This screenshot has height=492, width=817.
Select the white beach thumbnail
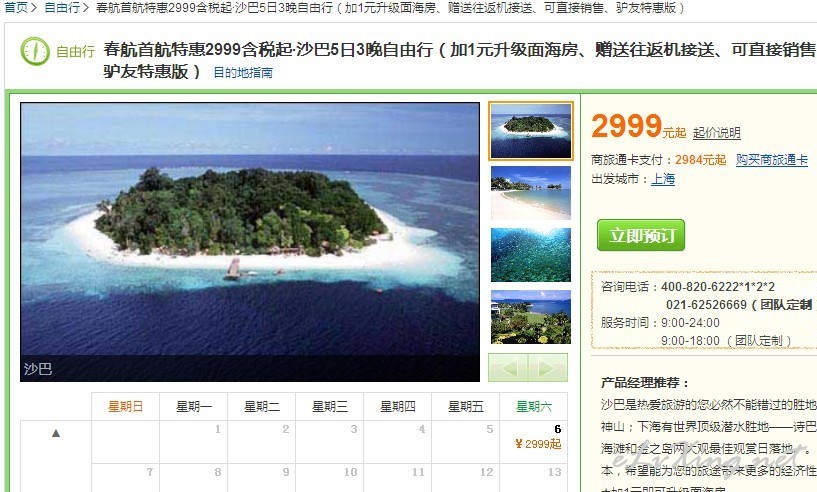pyautogui.click(x=530, y=193)
